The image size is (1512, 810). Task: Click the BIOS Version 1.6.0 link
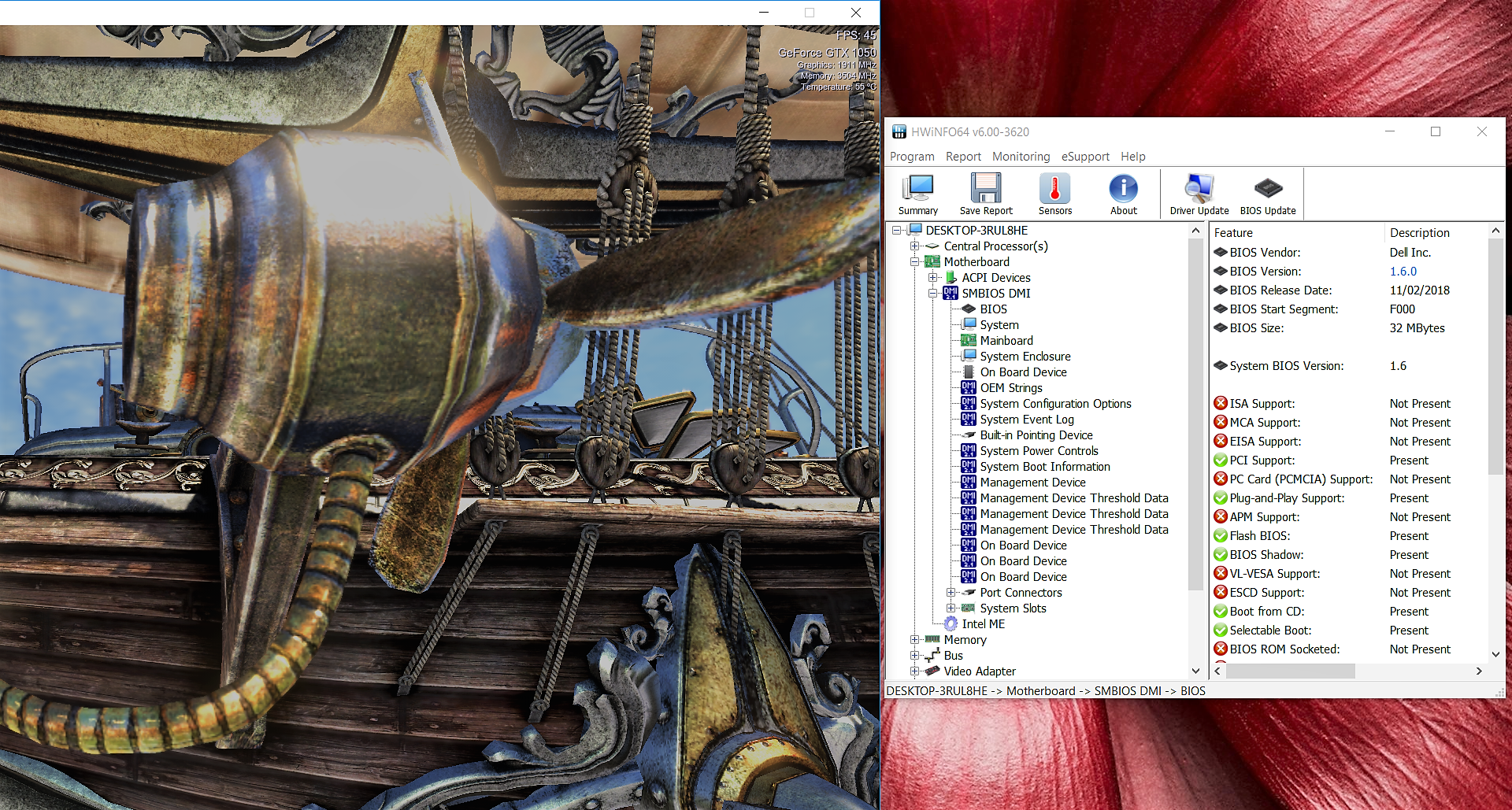pos(1403,271)
